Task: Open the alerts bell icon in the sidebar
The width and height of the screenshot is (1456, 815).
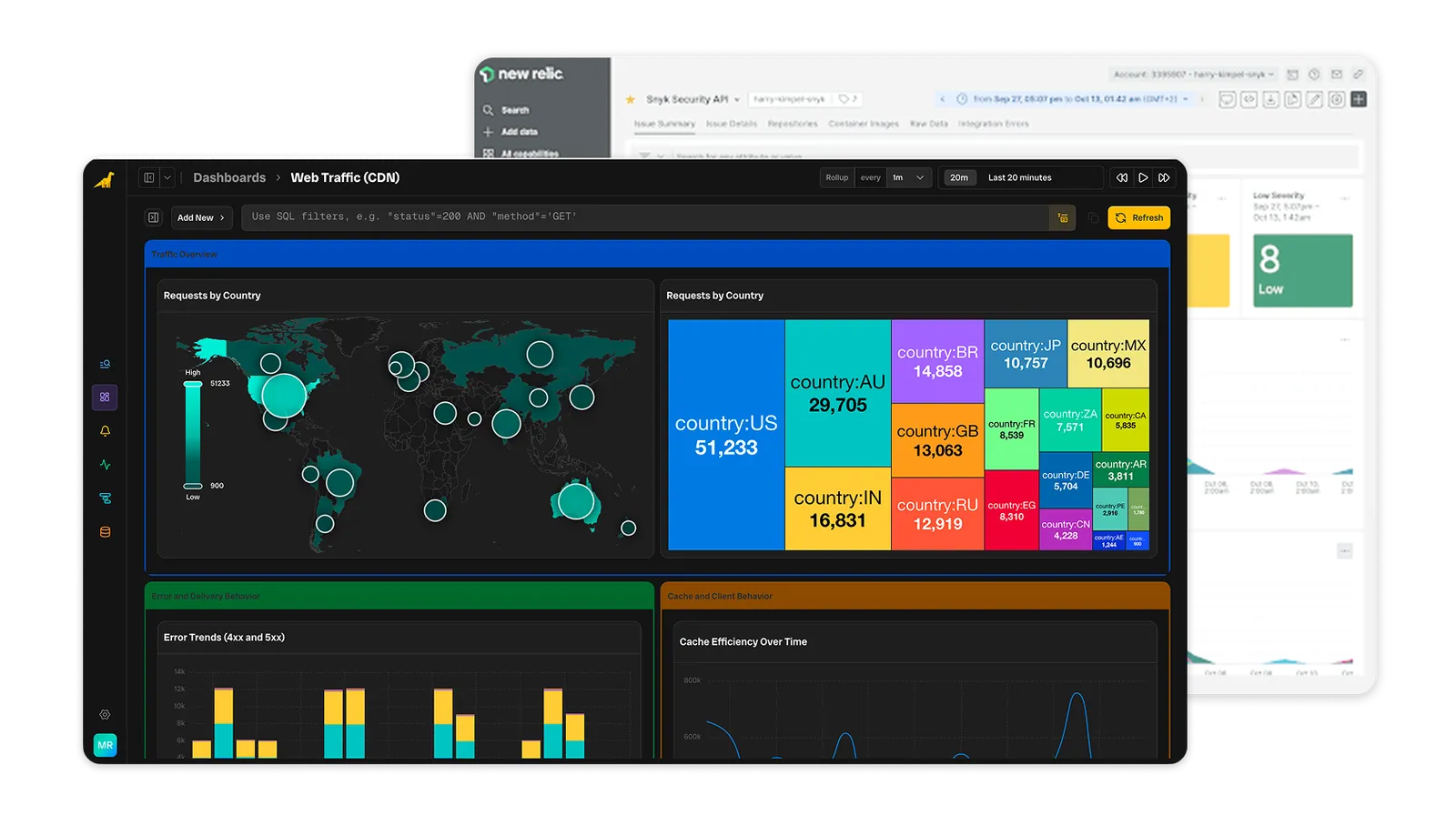Action: click(105, 431)
